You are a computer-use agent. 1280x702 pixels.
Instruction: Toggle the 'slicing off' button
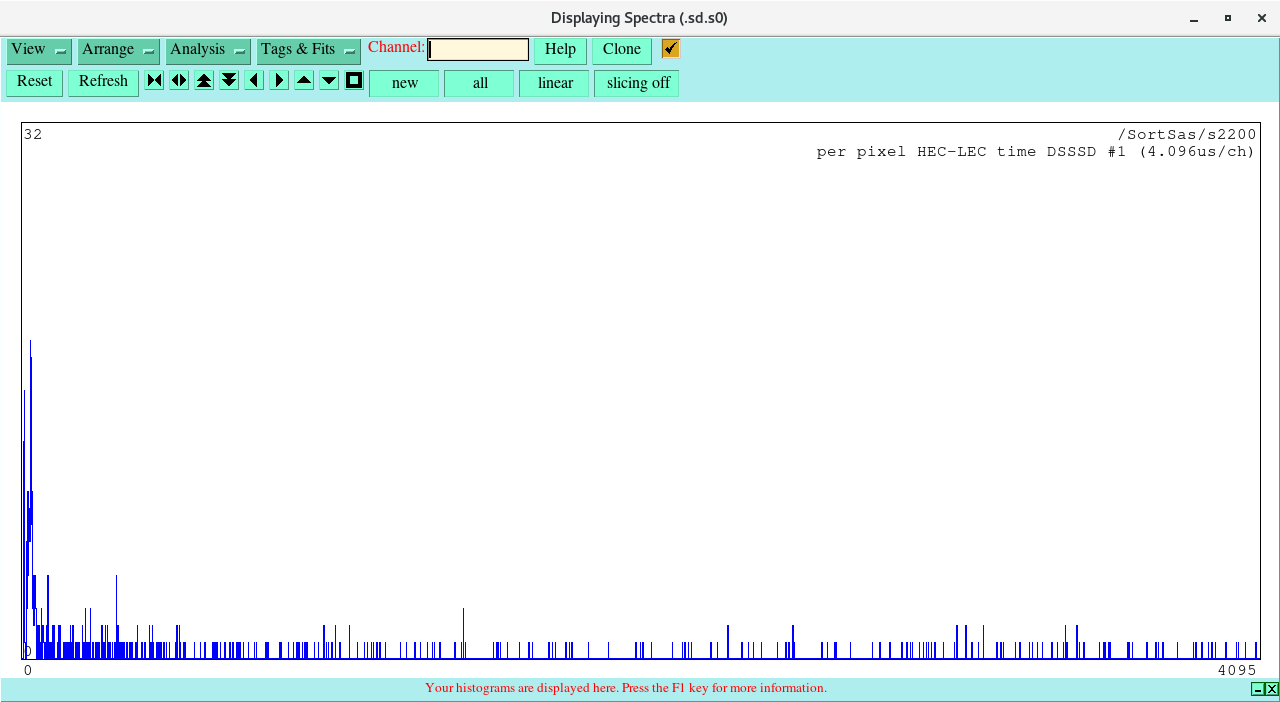click(637, 83)
